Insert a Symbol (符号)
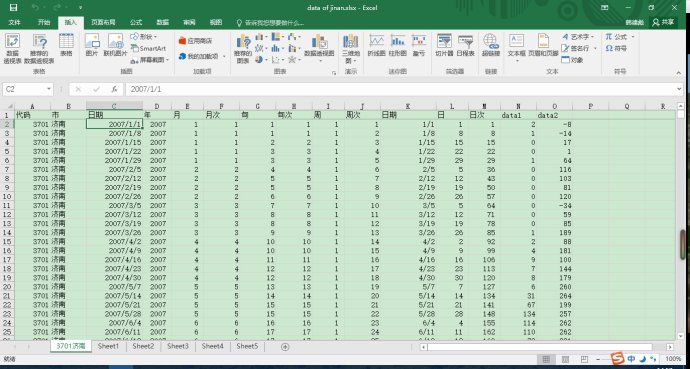Viewport: 690px width, 369px height. click(616, 48)
